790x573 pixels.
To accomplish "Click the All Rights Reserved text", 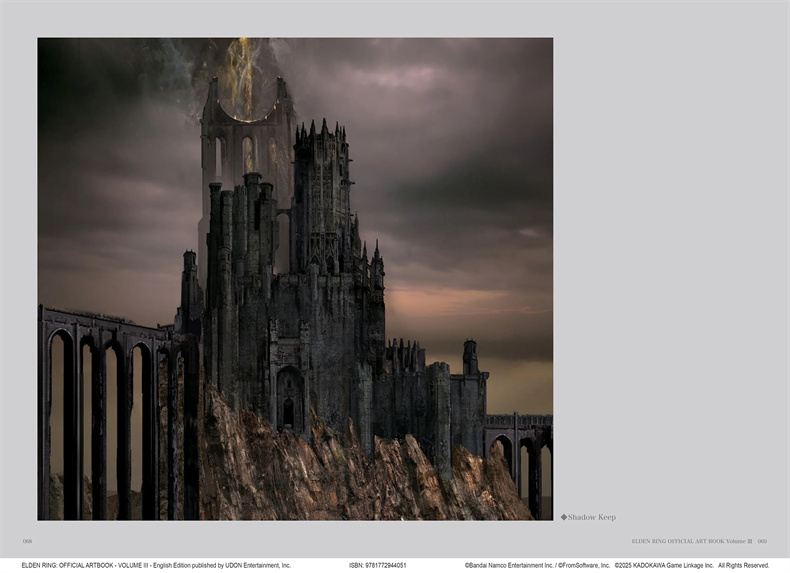I will click(x=743, y=565).
